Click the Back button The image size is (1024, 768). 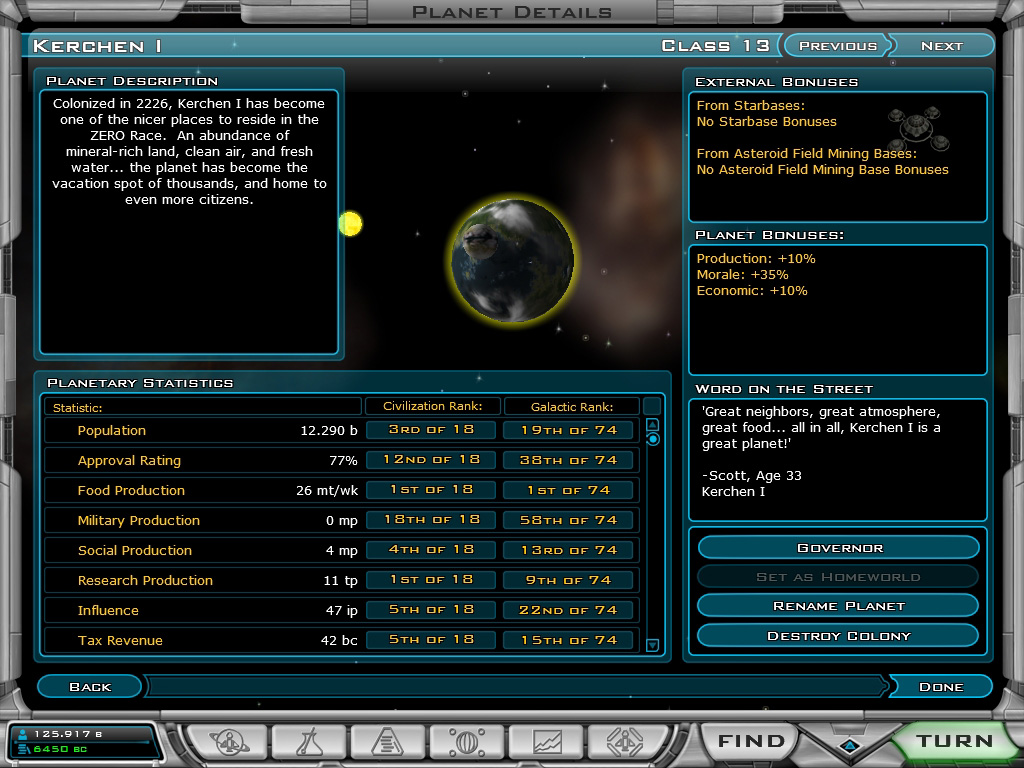point(89,687)
